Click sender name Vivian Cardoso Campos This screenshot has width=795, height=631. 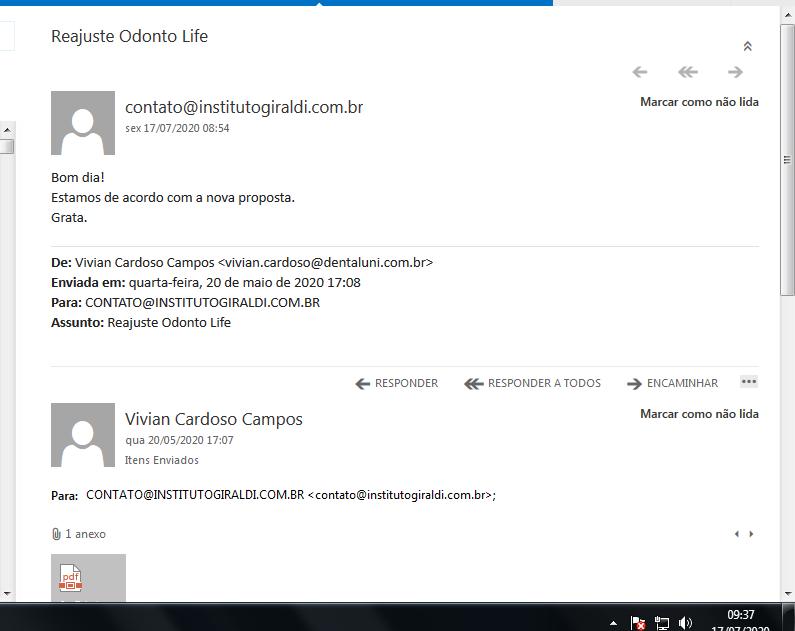pos(213,419)
